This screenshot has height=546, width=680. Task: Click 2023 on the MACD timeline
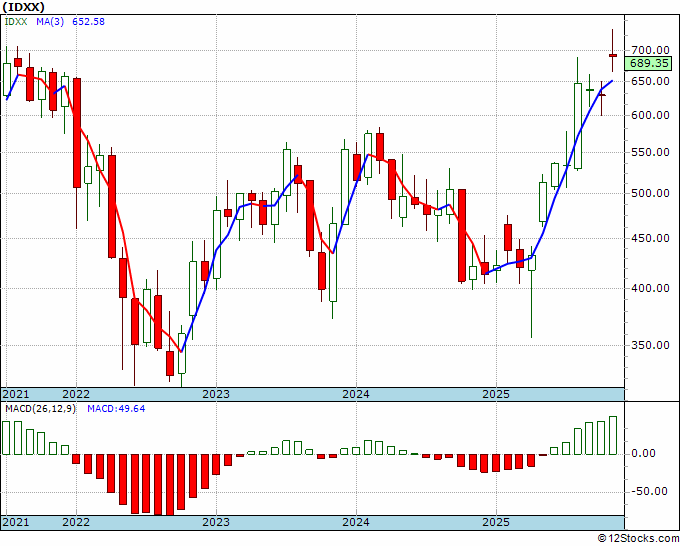216,522
